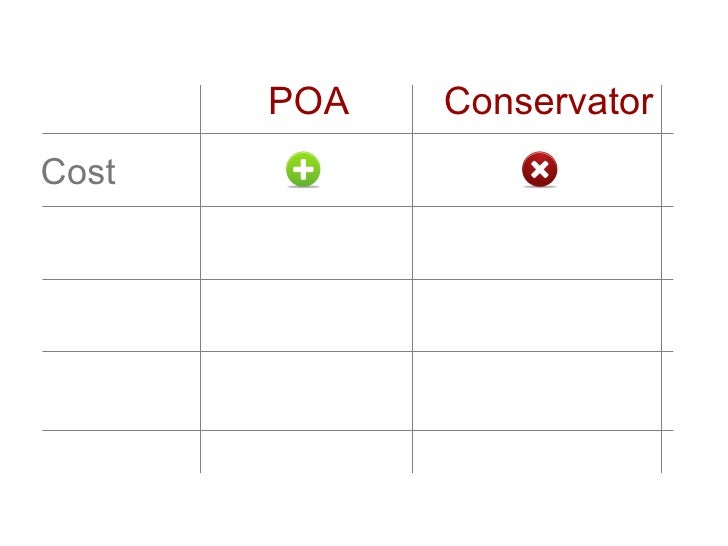Click the vertical divider between POA and Conservator headers
The height and width of the screenshot is (546, 728).
click(x=412, y=109)
